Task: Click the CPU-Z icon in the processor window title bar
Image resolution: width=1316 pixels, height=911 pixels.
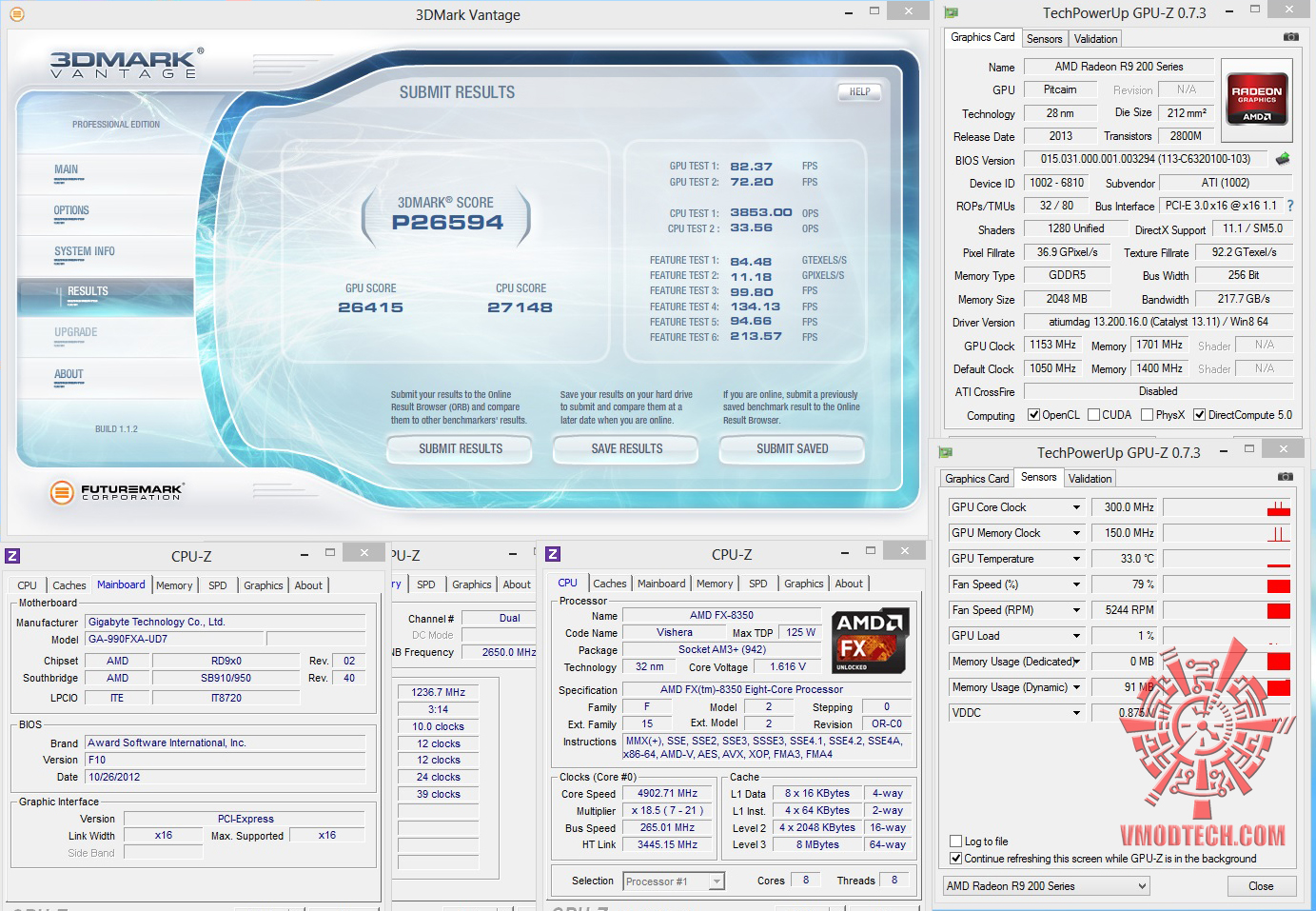Action: (x=553, y=554)
